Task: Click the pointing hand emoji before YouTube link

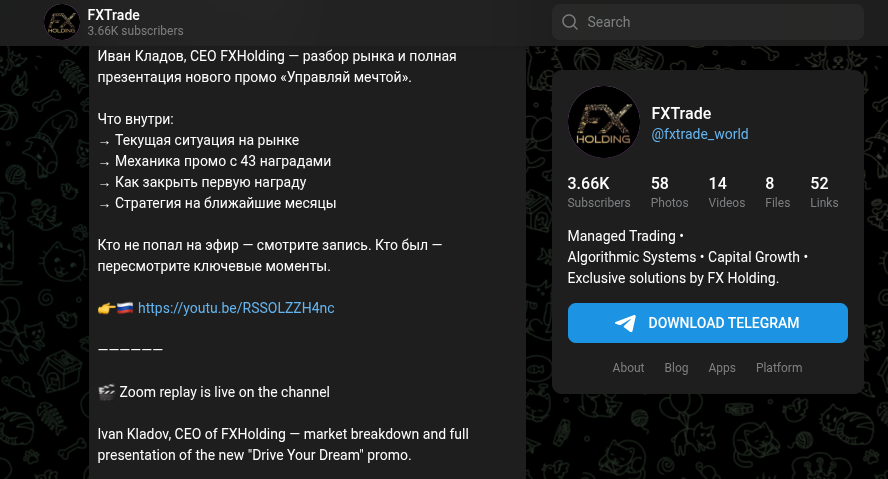Action: point(106,308)
